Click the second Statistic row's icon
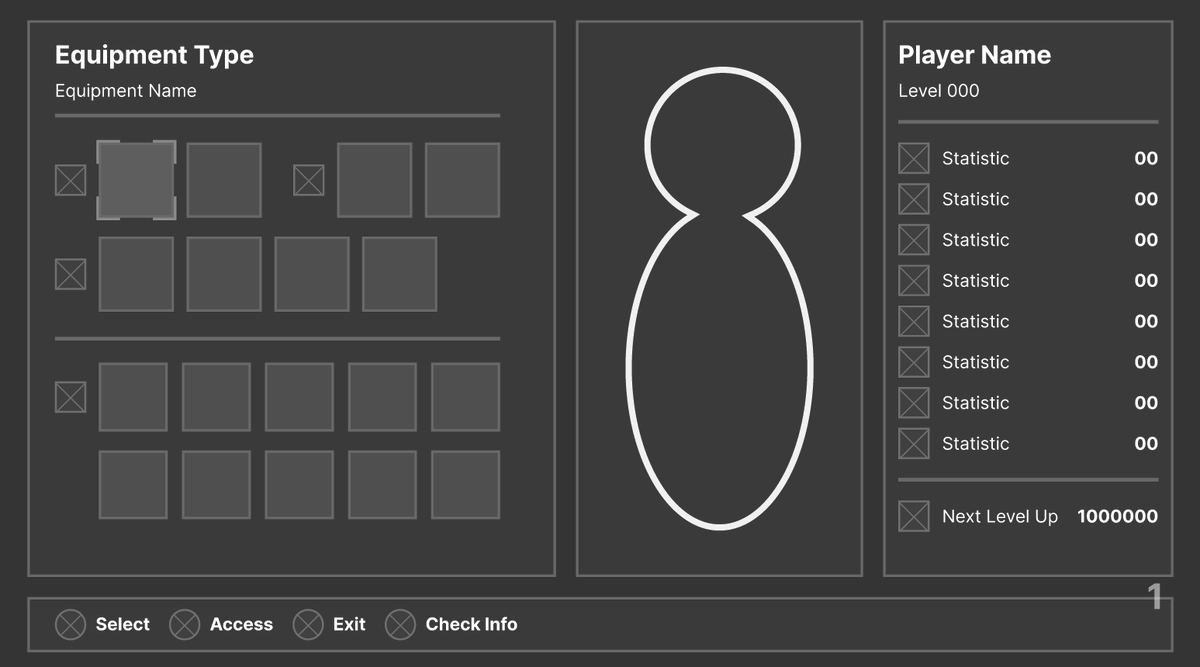1200x667 pixels. pyautogui.click(x=914, y=199)
